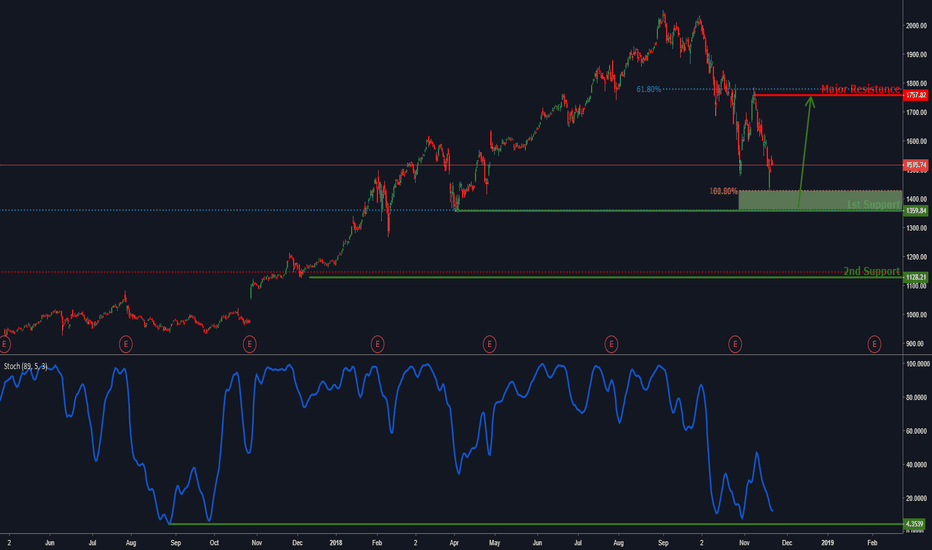Open the earnings E marker above Feb 2019
This screenshot has height=550, width=932.
(874, 344)
